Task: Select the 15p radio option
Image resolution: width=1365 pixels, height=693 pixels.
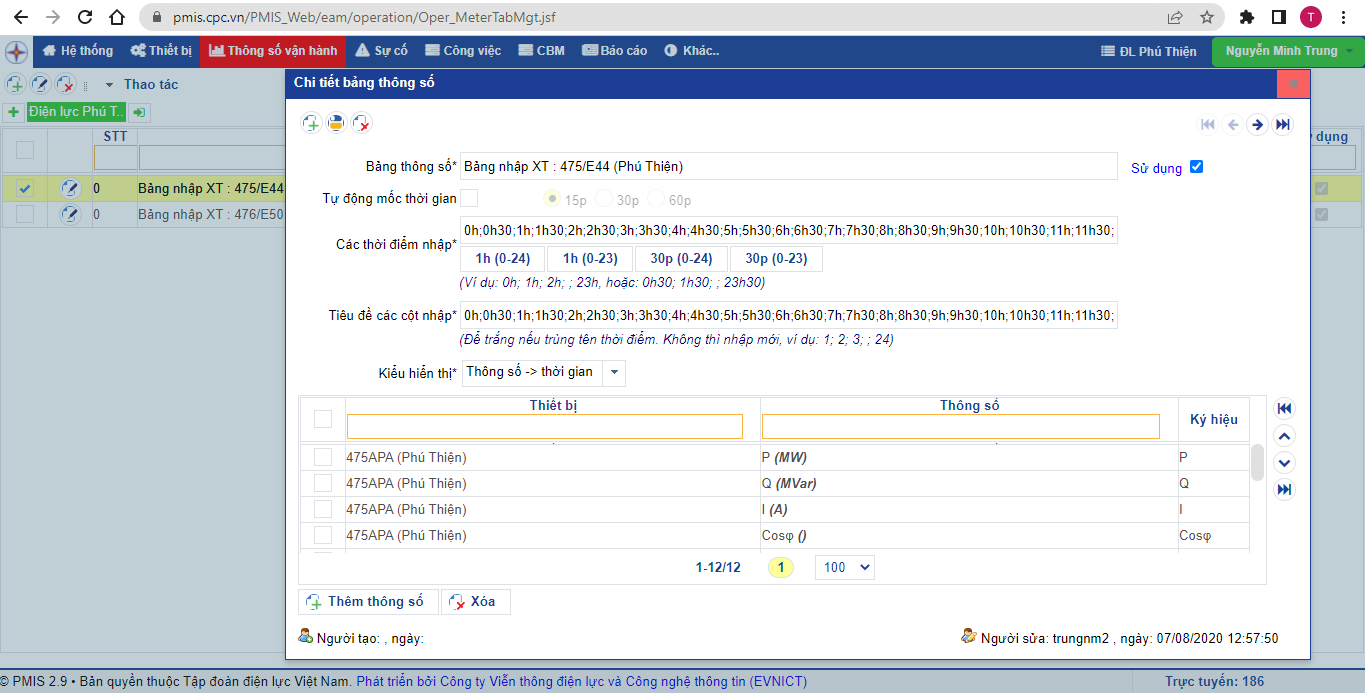Action: coord(551,199)
